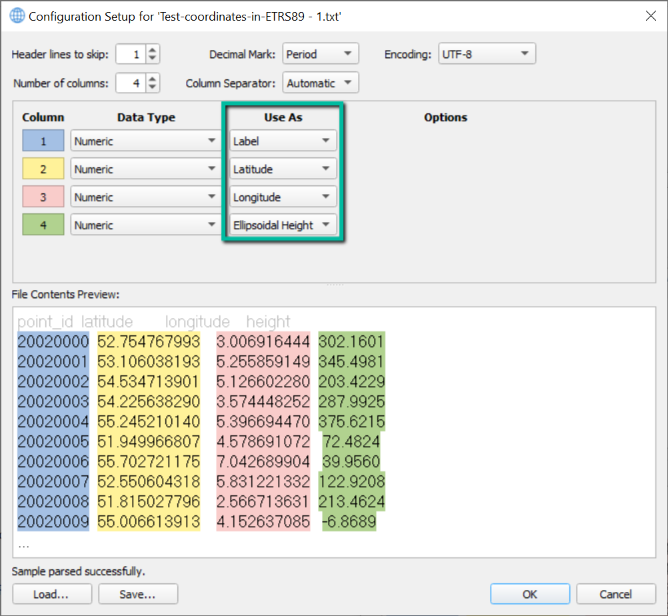Image resolution: width=668 pixels, height=616 pixels.
Task: Decrease the number of columns value
Action: [x=153, y=88]
